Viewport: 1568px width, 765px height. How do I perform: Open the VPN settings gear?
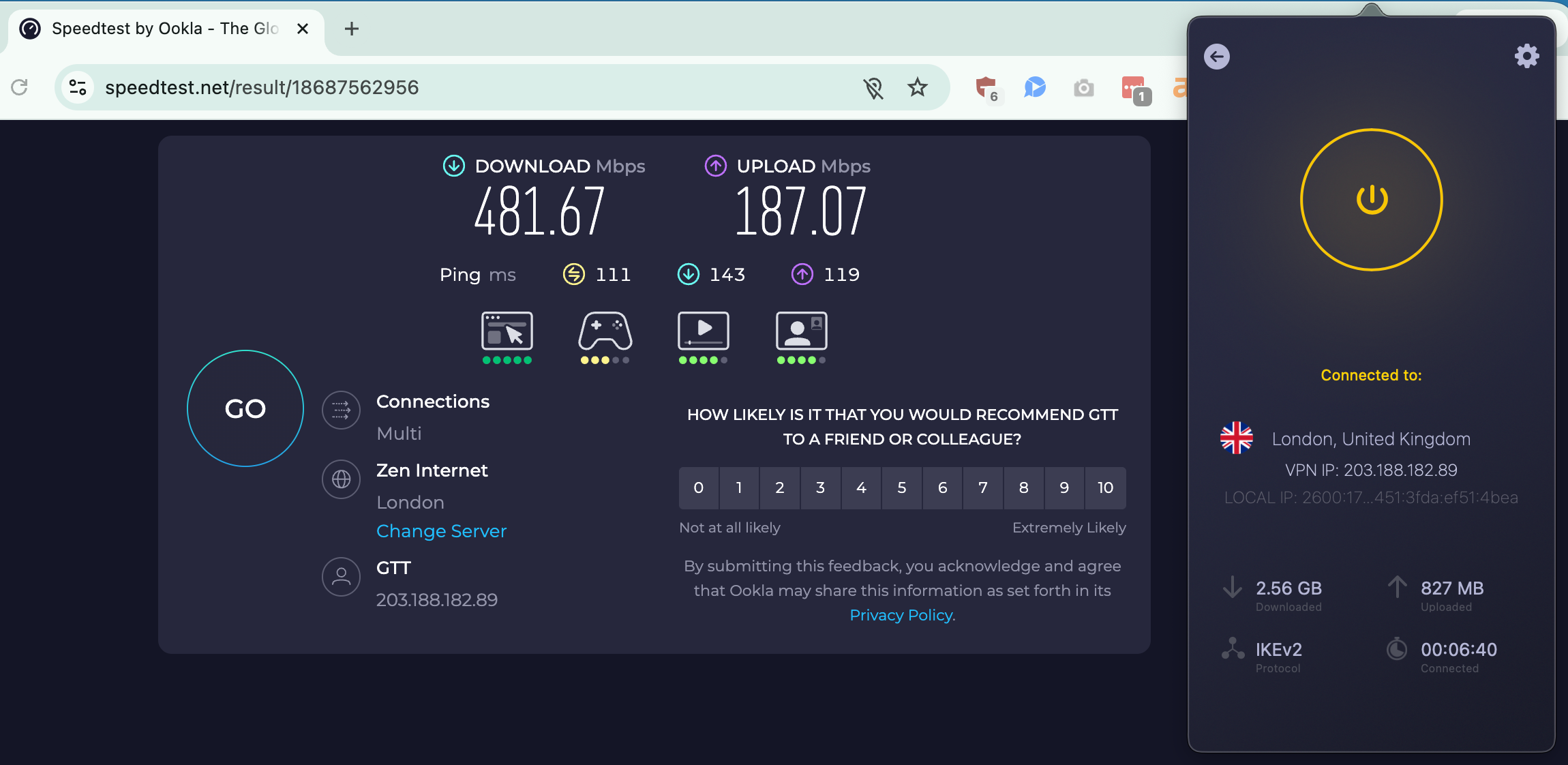click(1526, 56)
